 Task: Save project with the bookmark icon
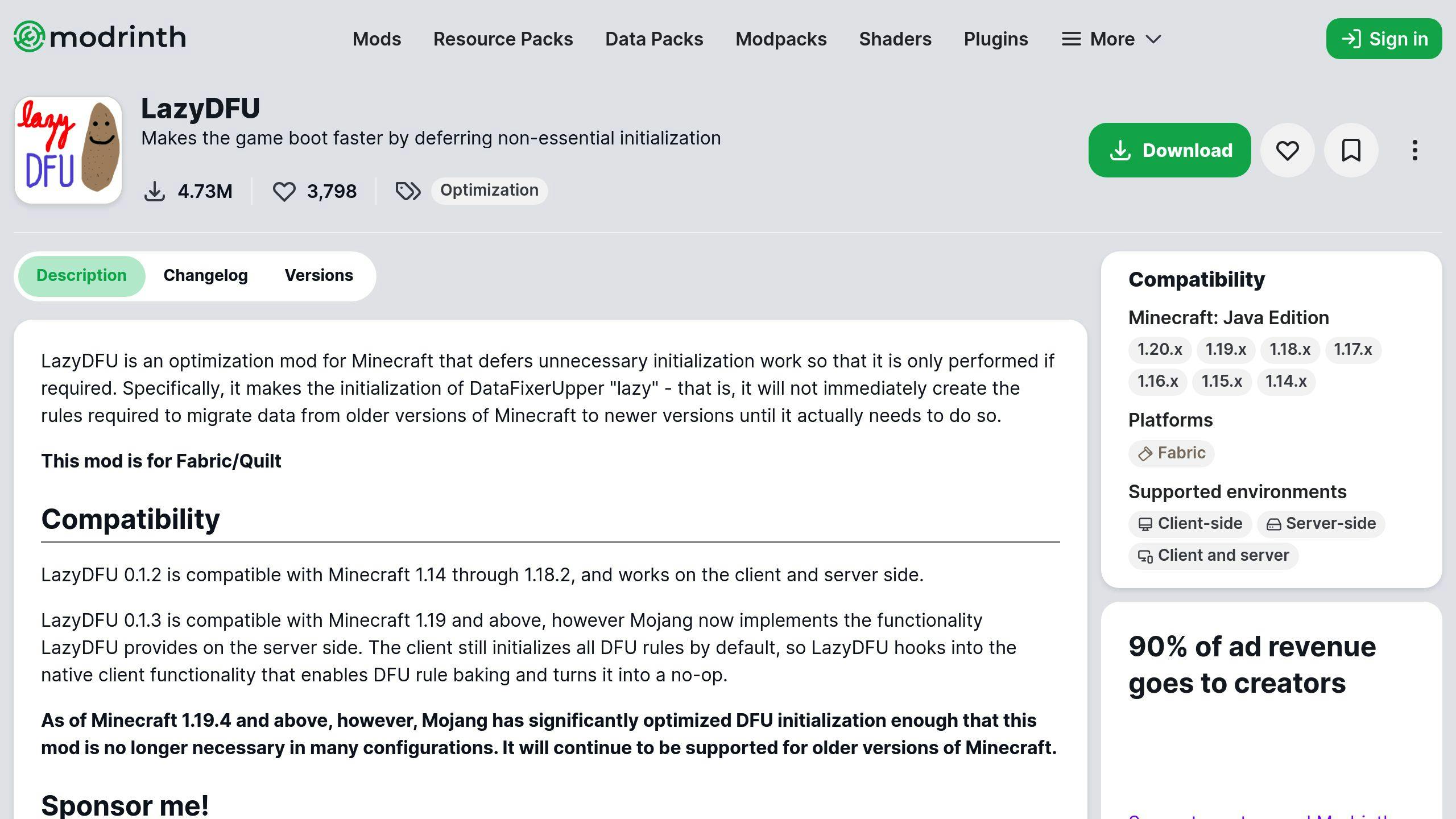click(1351, 150)
